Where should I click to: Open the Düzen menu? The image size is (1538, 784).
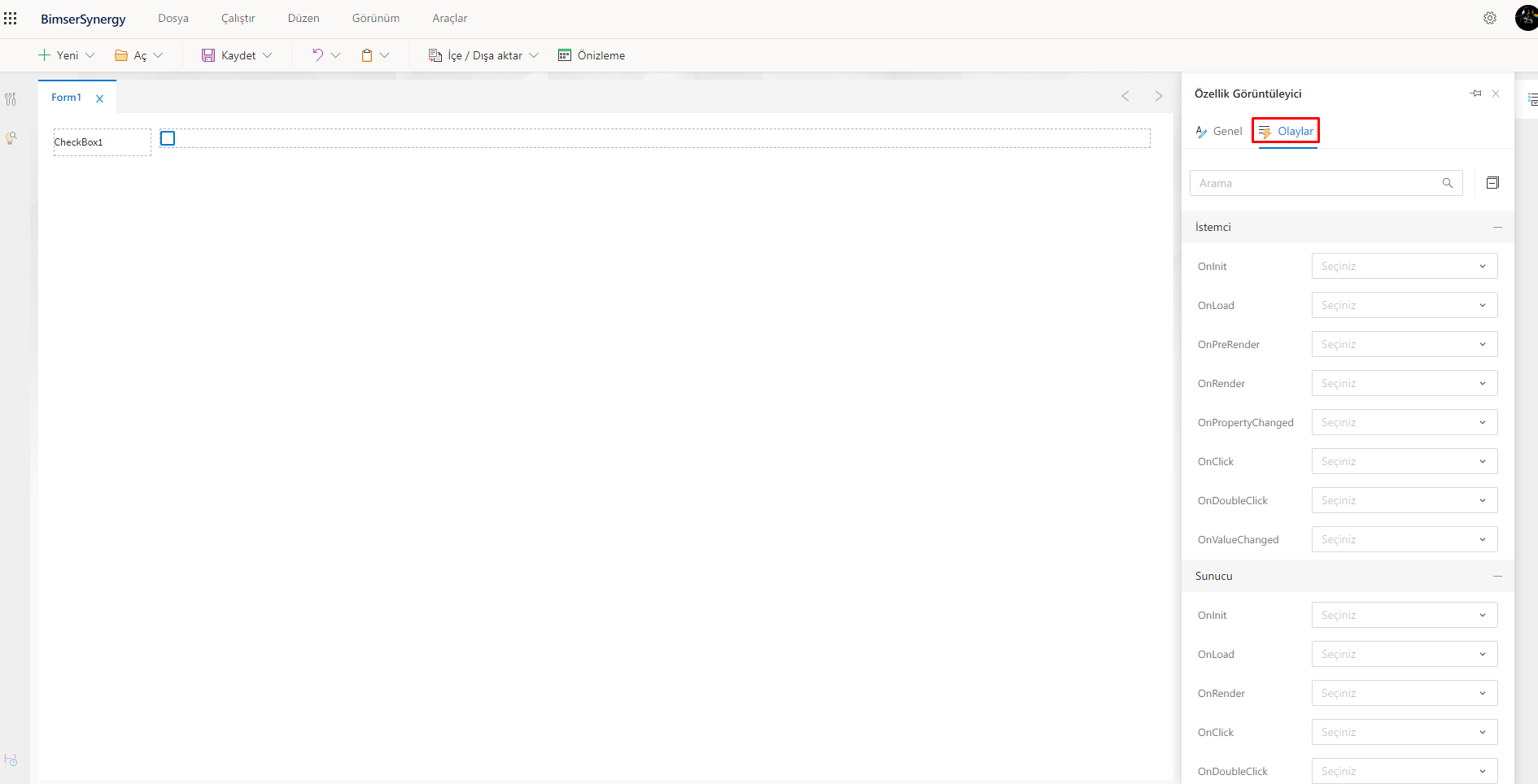(x=304, y=18)
